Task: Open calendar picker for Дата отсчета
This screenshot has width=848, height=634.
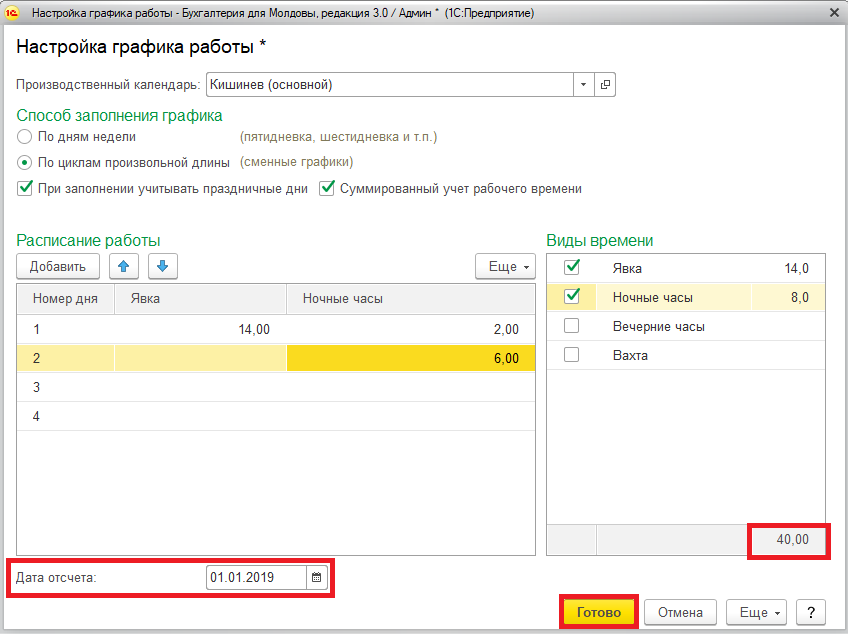Action: [x=317, y=577]
